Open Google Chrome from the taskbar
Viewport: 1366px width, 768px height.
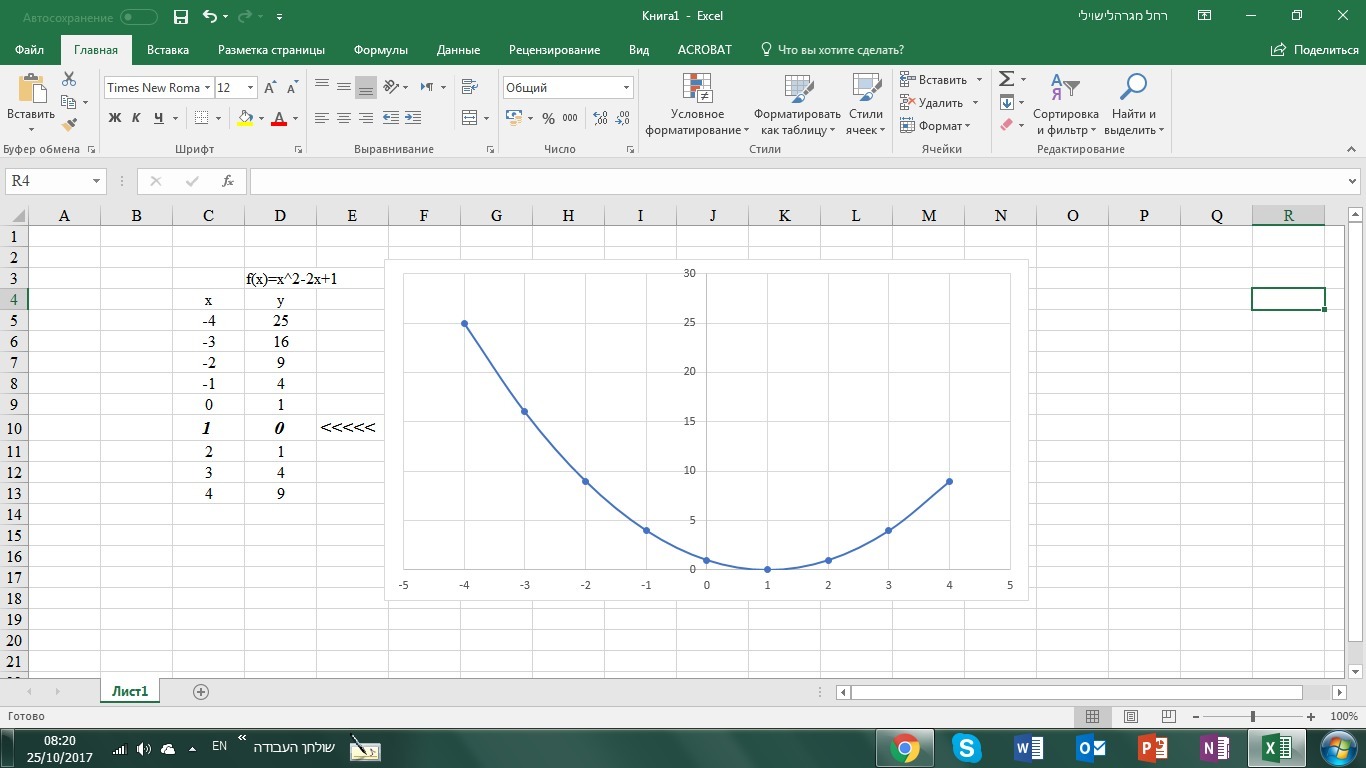pos(905,748)
